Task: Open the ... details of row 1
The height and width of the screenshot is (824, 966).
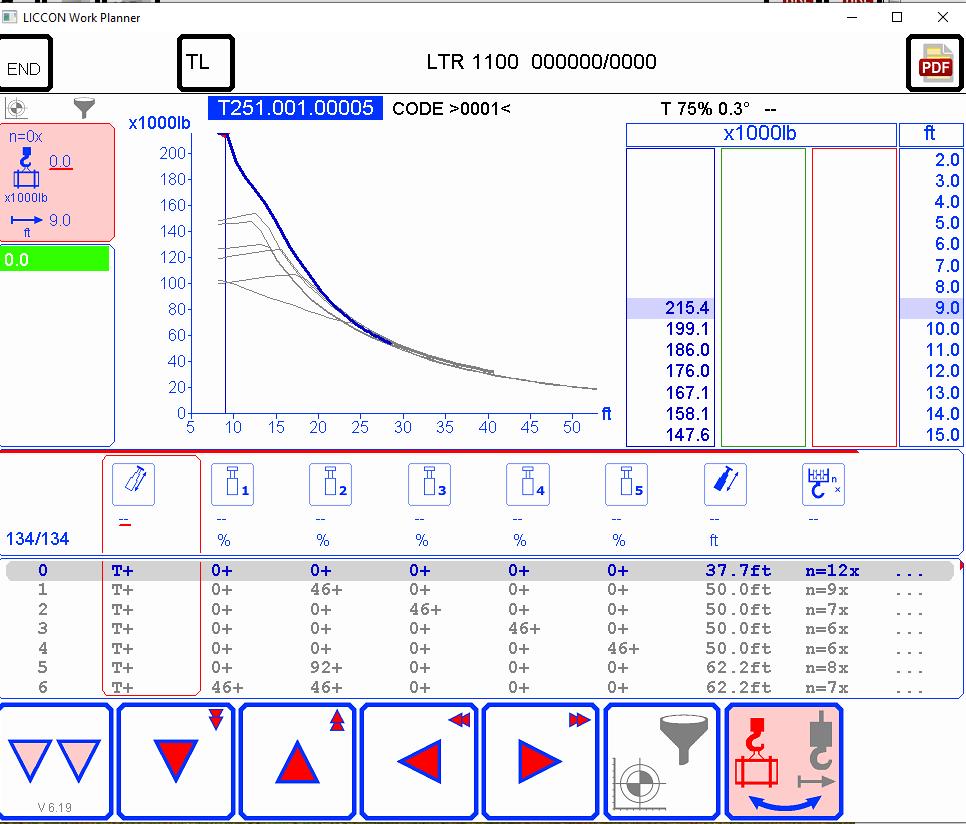Action: pos(909,590)
